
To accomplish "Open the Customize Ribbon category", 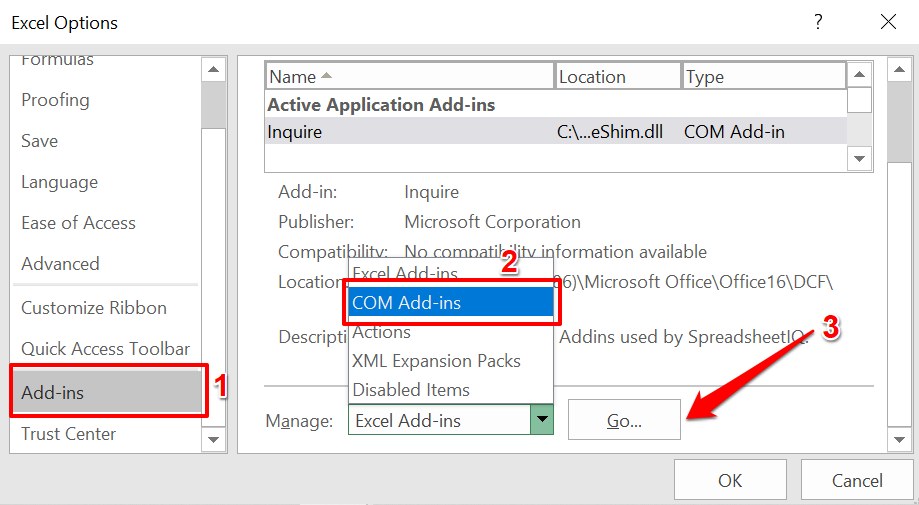I will click(94, 308).
